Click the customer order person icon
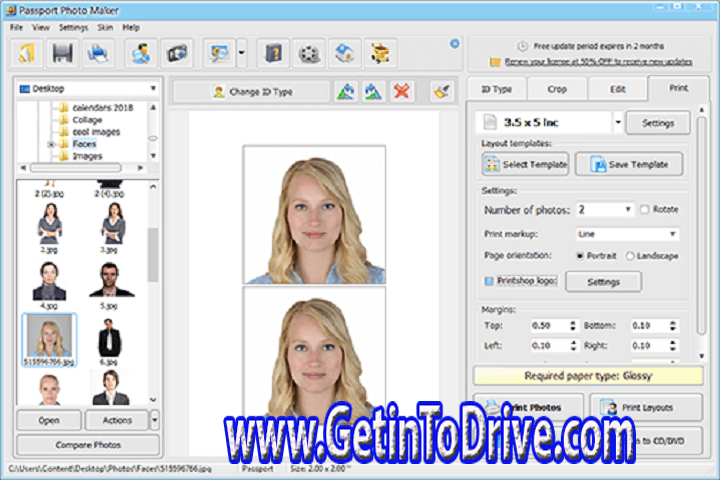This screenshot has width=720, height=480. [141, 53]
